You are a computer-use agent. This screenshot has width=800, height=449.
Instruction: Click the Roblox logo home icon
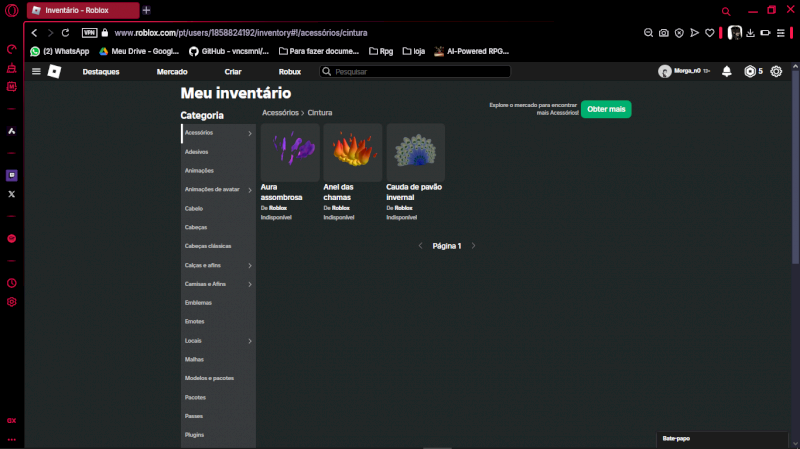[55, 71]
